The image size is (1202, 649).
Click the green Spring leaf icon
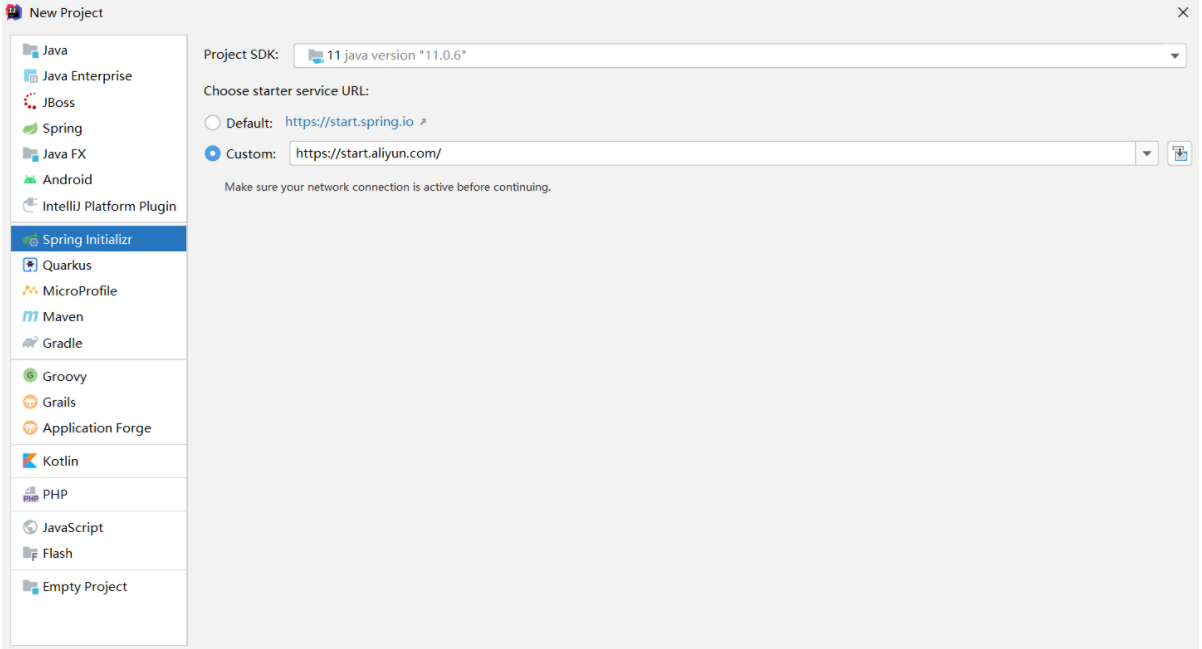[30, 128]
